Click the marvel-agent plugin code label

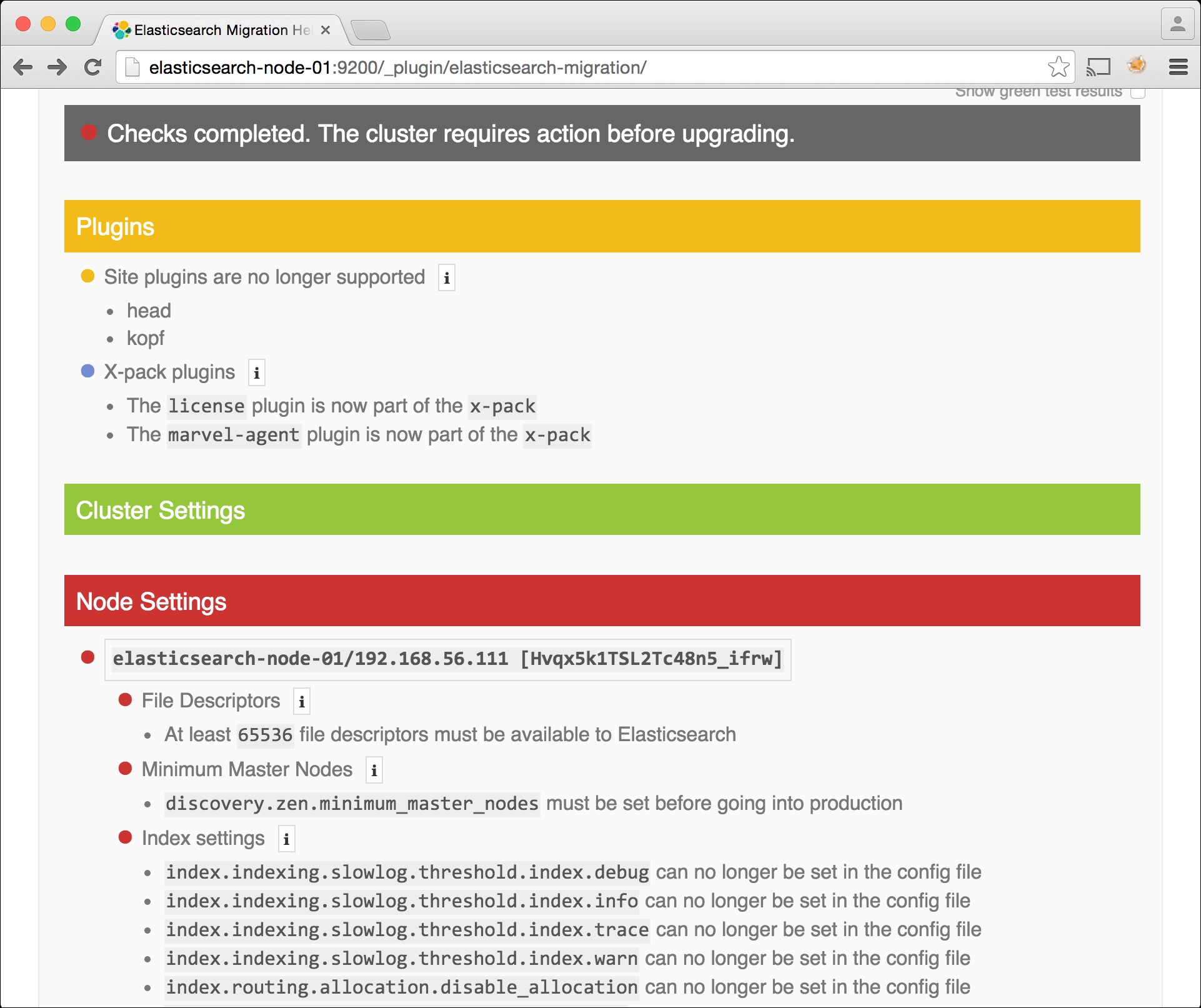pos(234,435)
